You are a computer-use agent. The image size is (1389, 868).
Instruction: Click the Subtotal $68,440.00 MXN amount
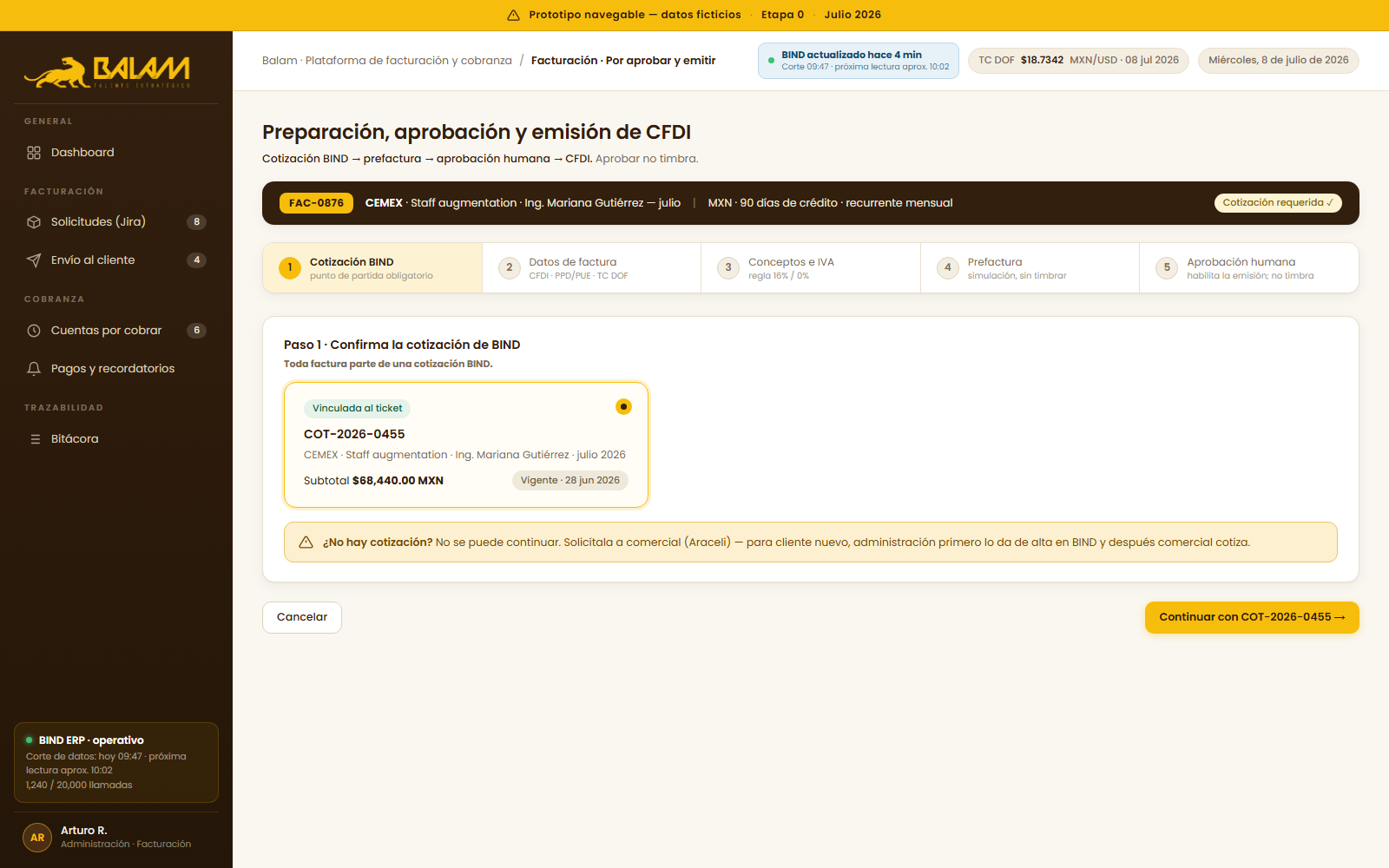373,481
